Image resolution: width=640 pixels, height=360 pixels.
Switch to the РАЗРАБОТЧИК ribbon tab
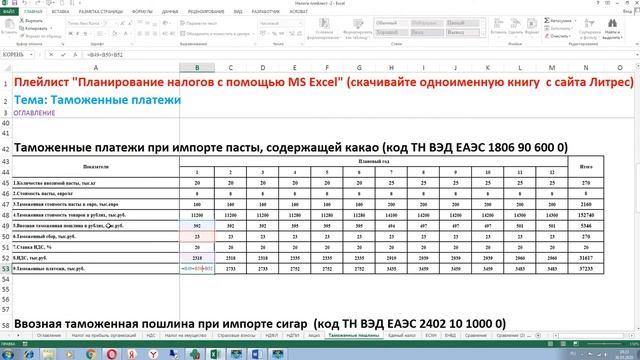tap(266, 12)
